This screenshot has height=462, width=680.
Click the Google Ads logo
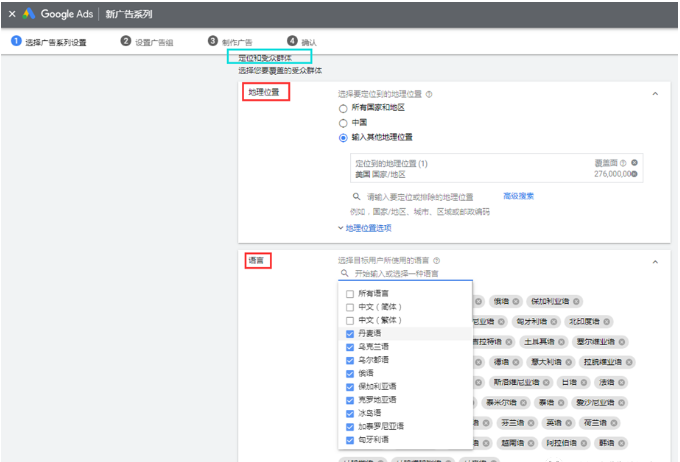click(x=60, y=14)
